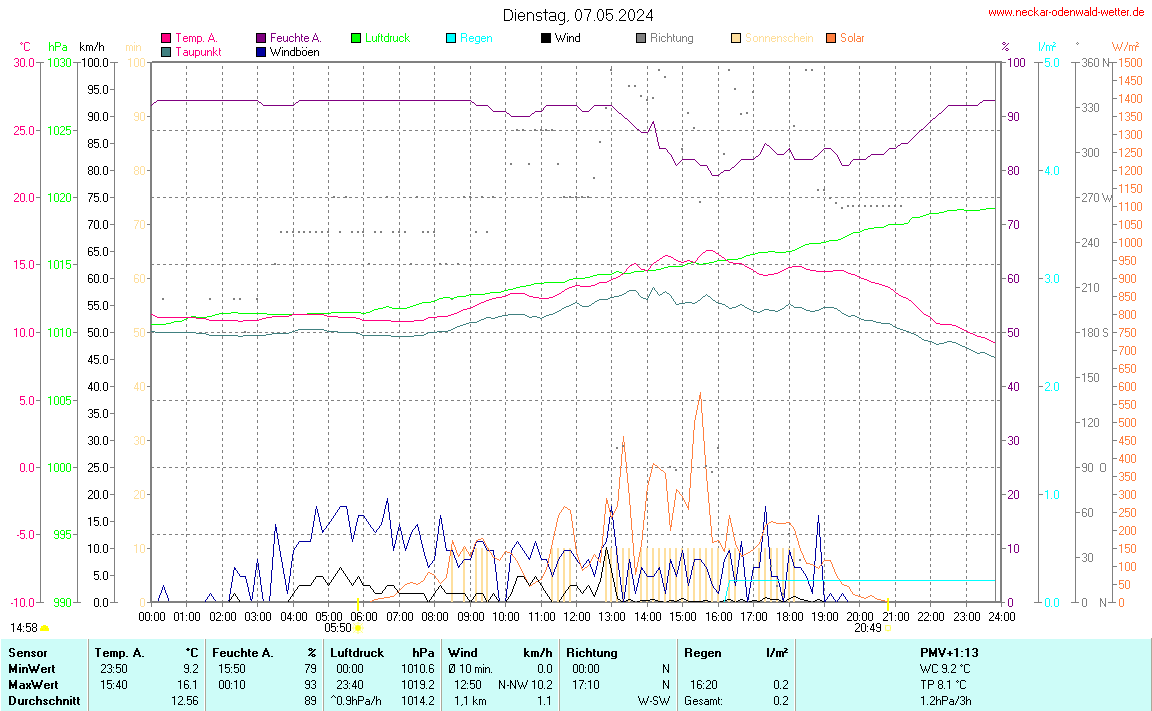Click the gray Richtung legend square
This screenshot has width=1152, height=711.
tap(641, 38)
